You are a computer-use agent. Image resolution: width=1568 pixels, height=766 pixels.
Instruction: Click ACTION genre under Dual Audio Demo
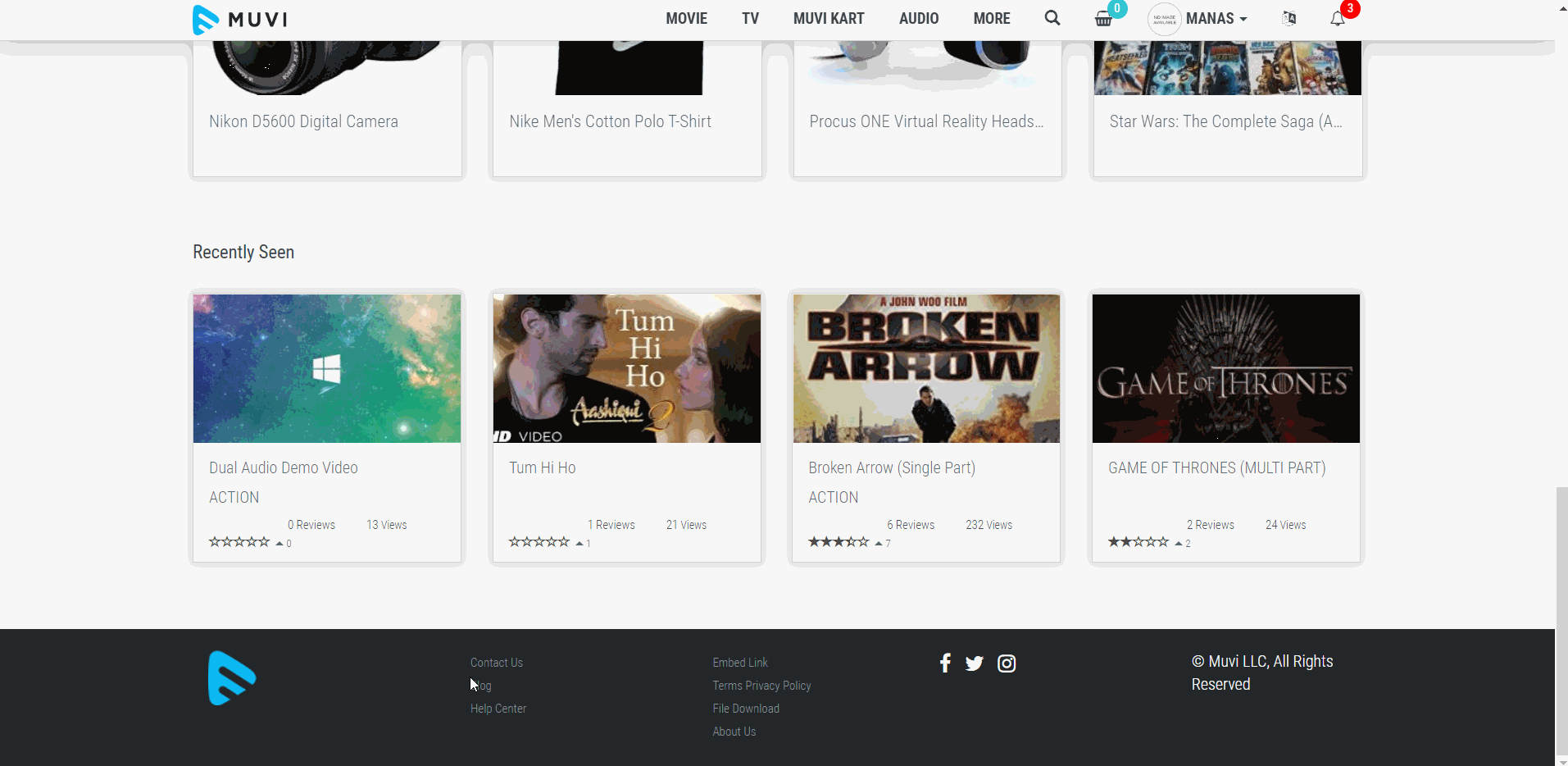(234, 497)
